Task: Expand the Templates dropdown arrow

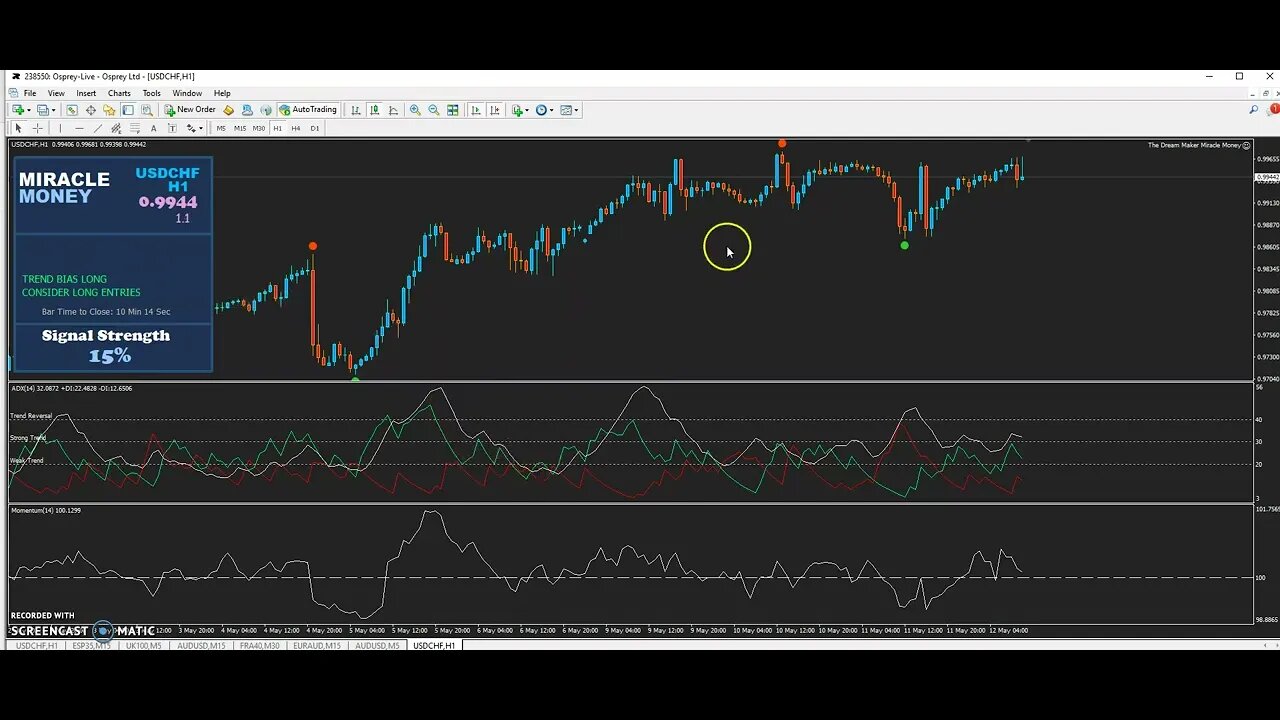Action: [x=577, y=110]
